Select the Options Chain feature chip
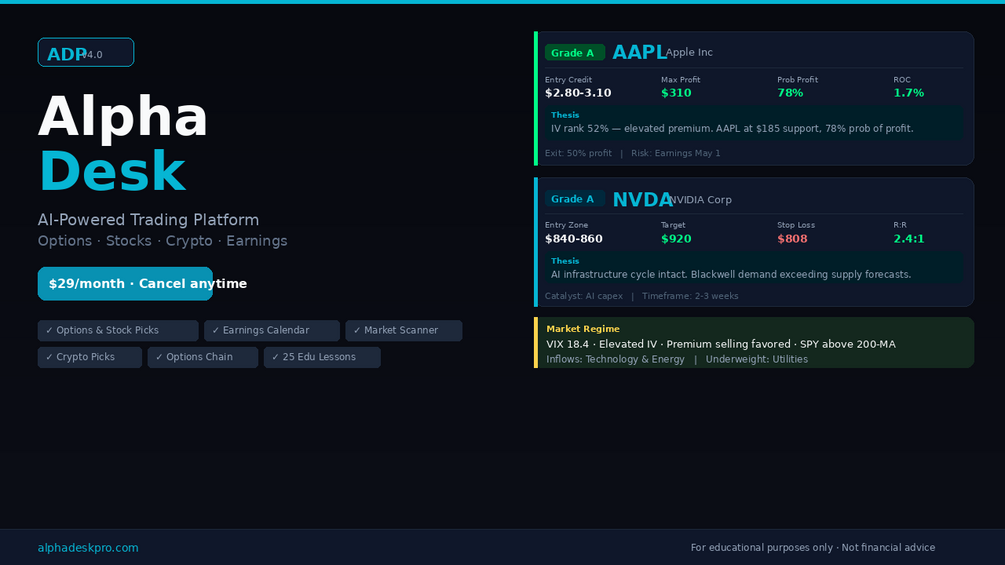1005x565 pixels. click(203, 357)
